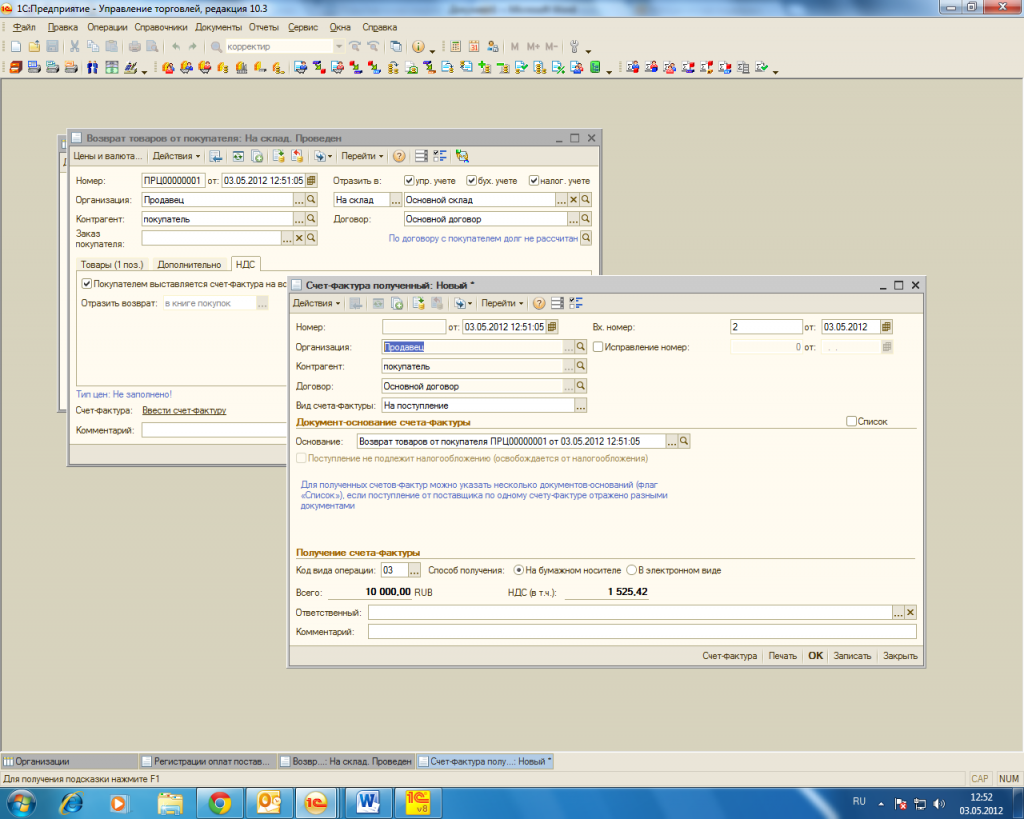Image resolution: width=1024 pixels, height=819 pixels.
Task: Clear the Ответственный field with the X icon
Action: tap(910, 612)
